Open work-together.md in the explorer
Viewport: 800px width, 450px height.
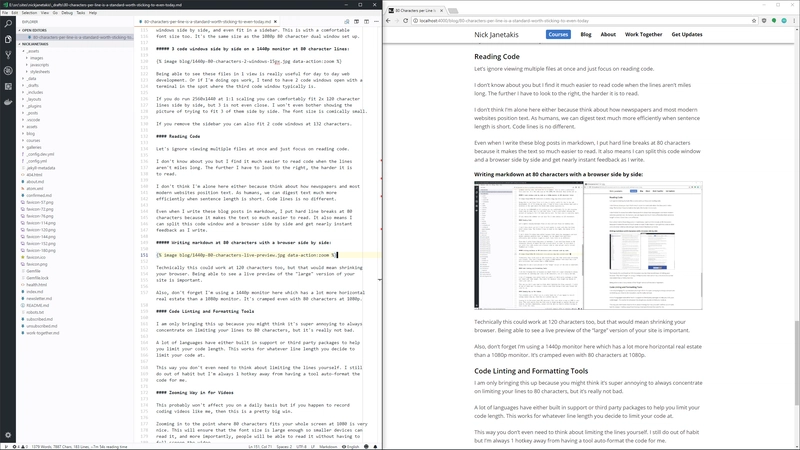pos(42,333)
